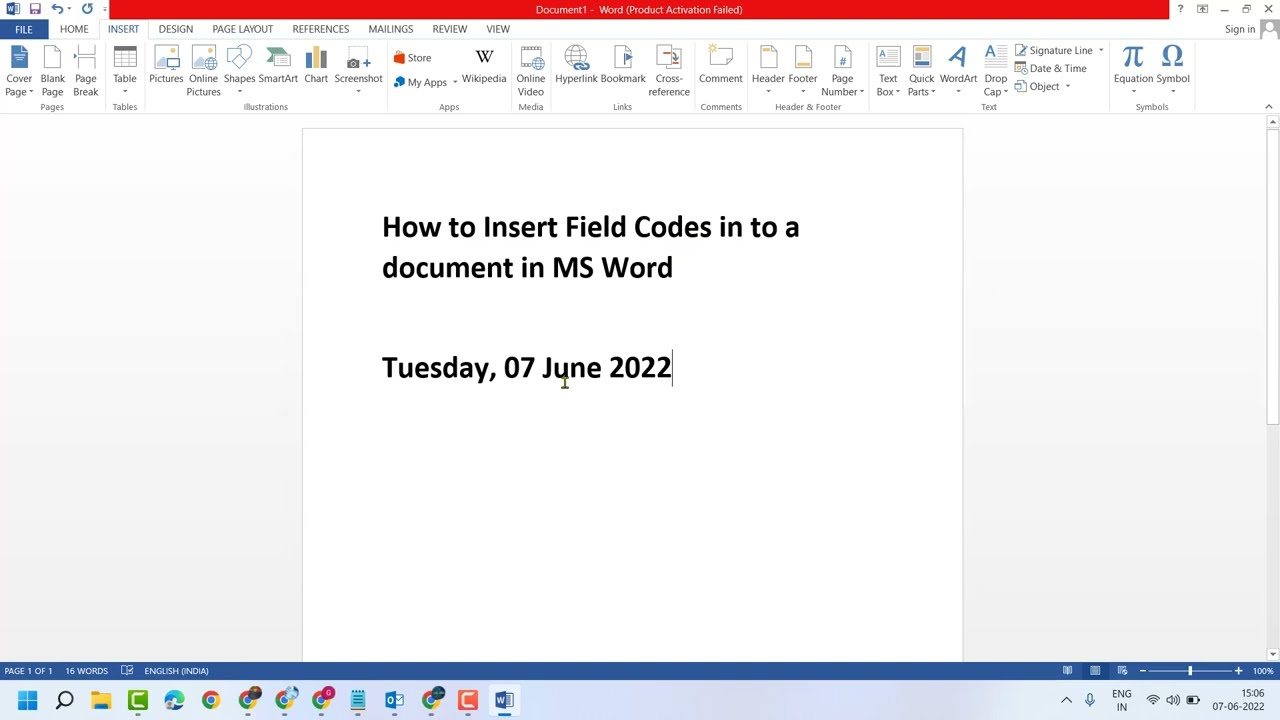
Task: Add a new Comment
Action: tap(721, 65)
